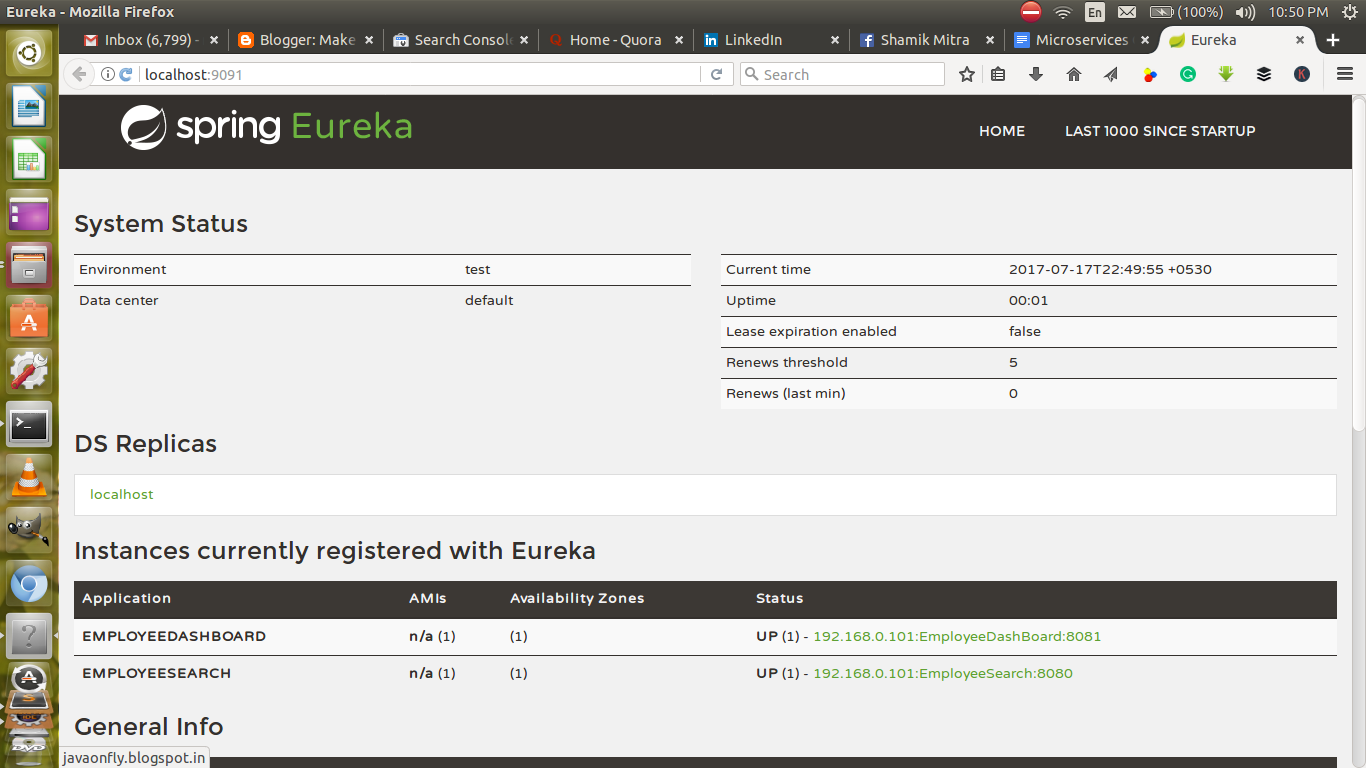Open the EmployeeSearch:8080 instance link
This screenshot has width=1366, height=768.
pos(943,673)
